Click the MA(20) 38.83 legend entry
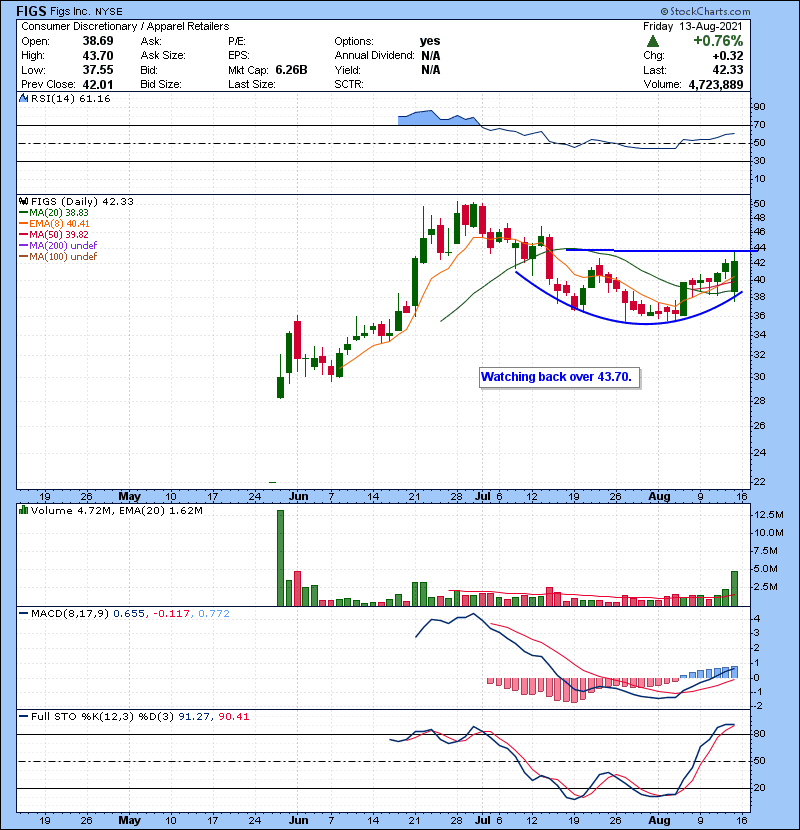800x830 pixels. pyautogui.click(x=54, y=212)
